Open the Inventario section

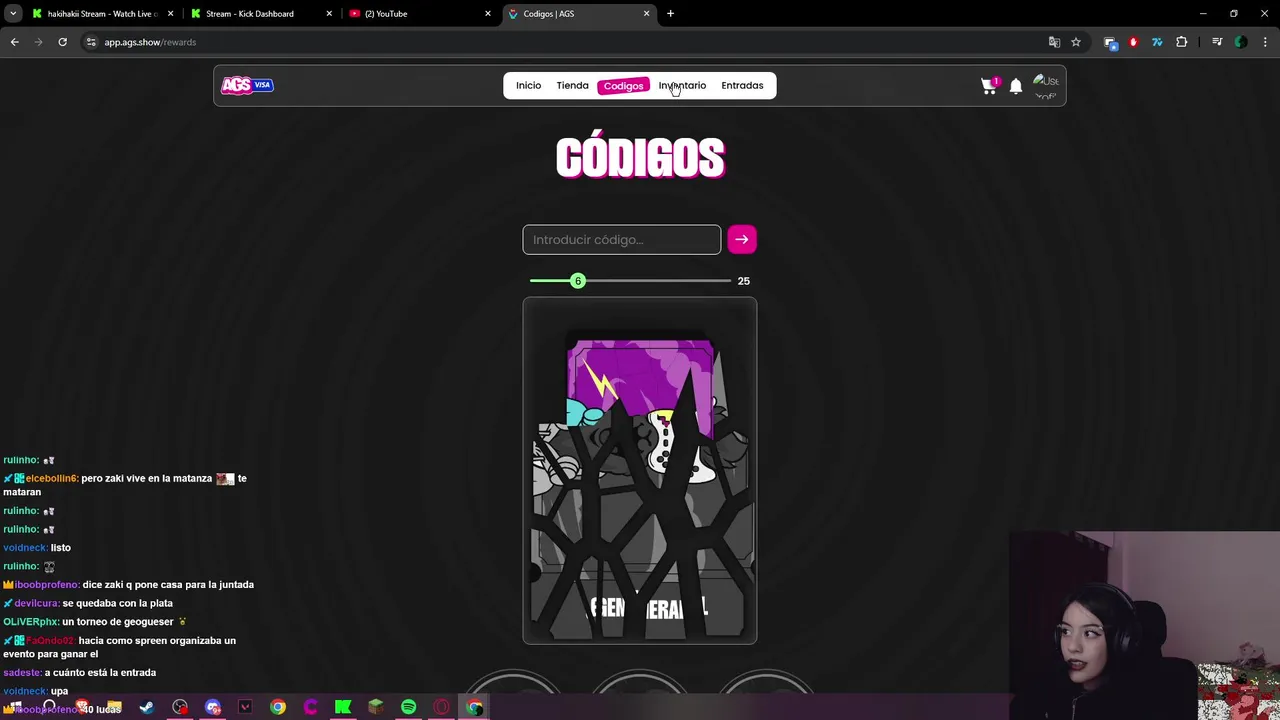682,85
